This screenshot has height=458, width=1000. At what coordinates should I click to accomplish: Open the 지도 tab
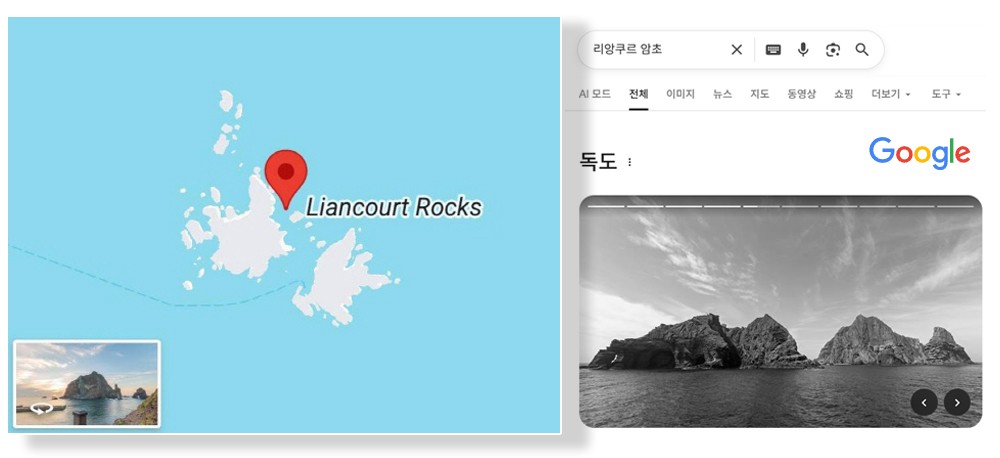point(759,94)
